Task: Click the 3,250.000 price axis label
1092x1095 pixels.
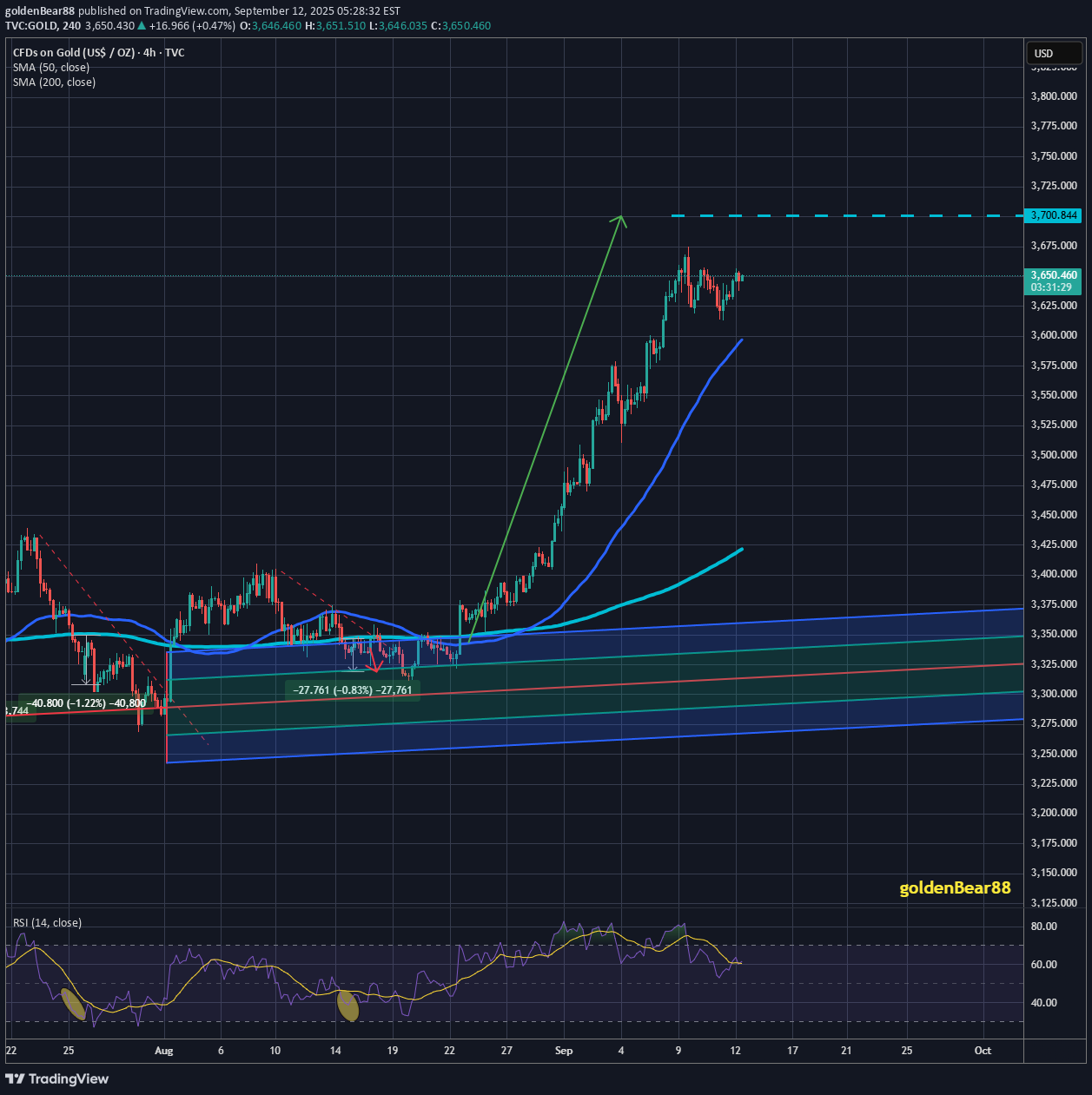Action: (1054, 754)
